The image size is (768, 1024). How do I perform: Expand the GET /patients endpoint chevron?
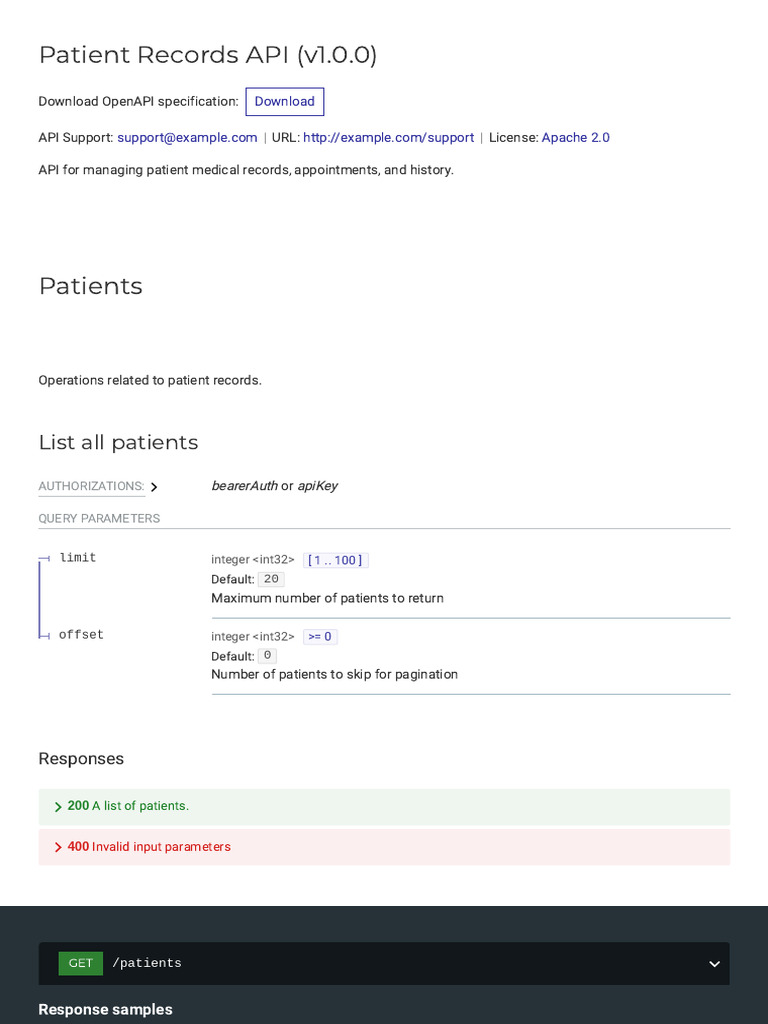[x=714, y=964]
